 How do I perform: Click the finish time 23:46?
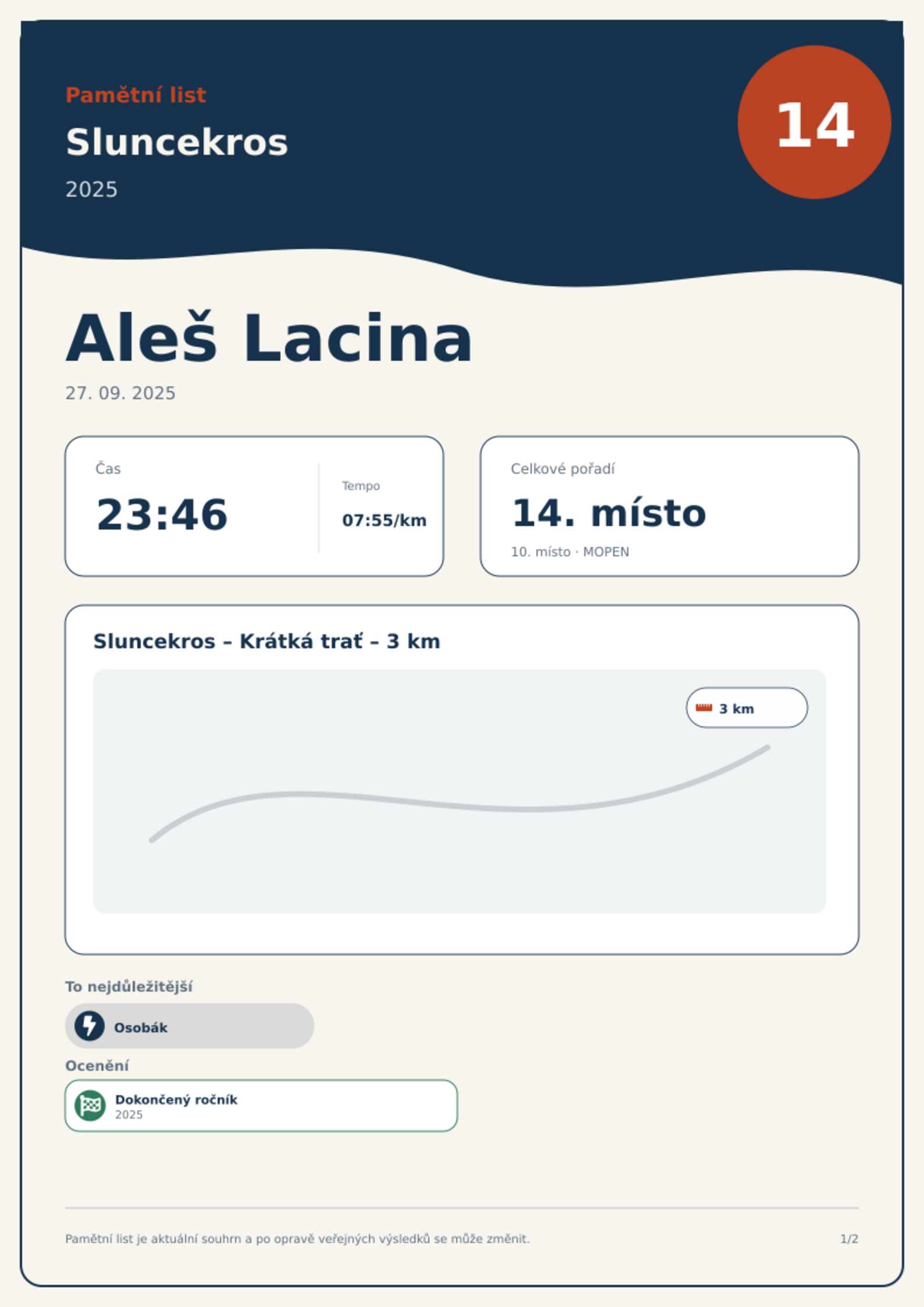162,515
